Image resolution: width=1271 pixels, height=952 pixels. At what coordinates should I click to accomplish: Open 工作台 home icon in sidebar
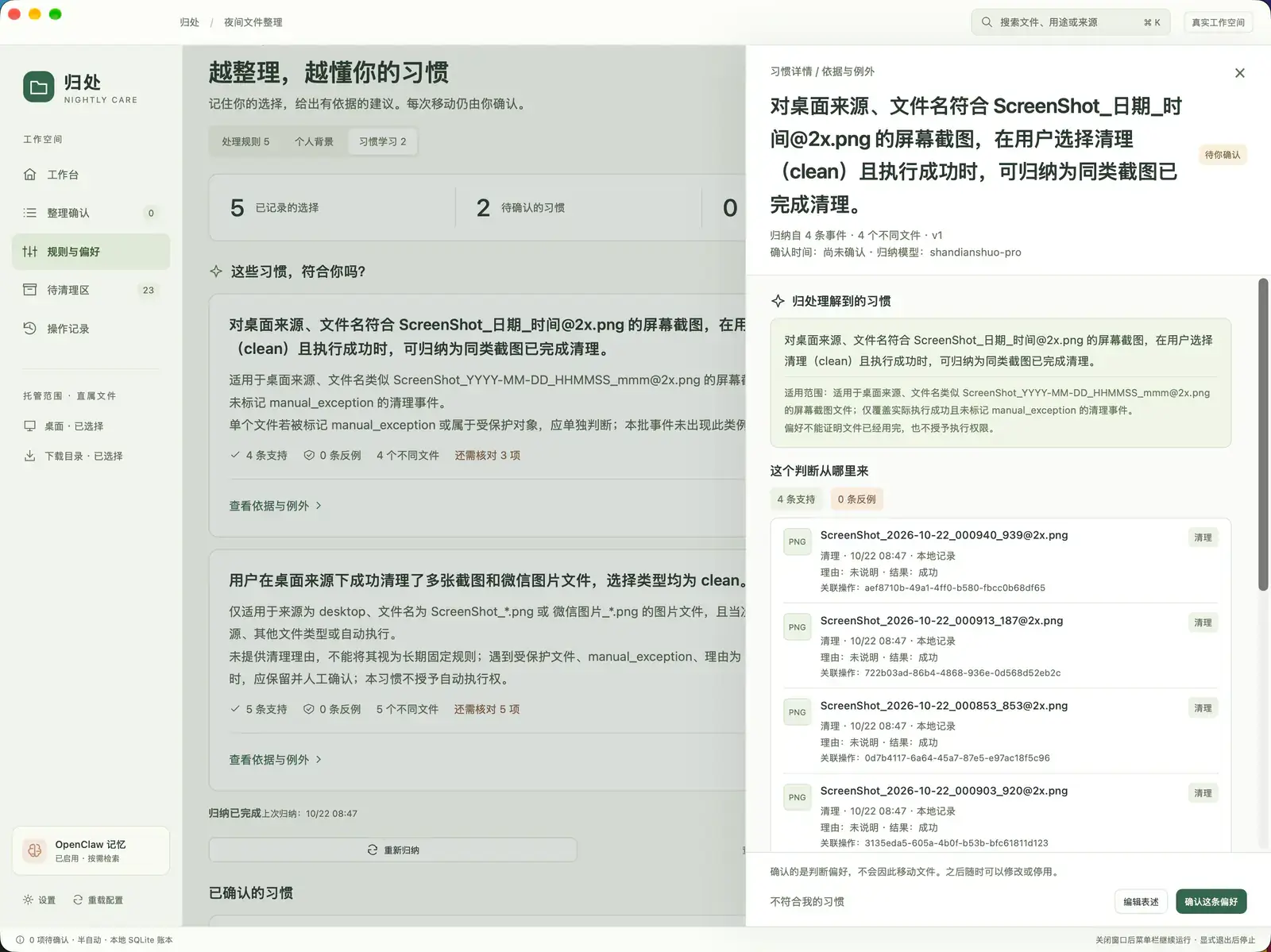(30, 174)
